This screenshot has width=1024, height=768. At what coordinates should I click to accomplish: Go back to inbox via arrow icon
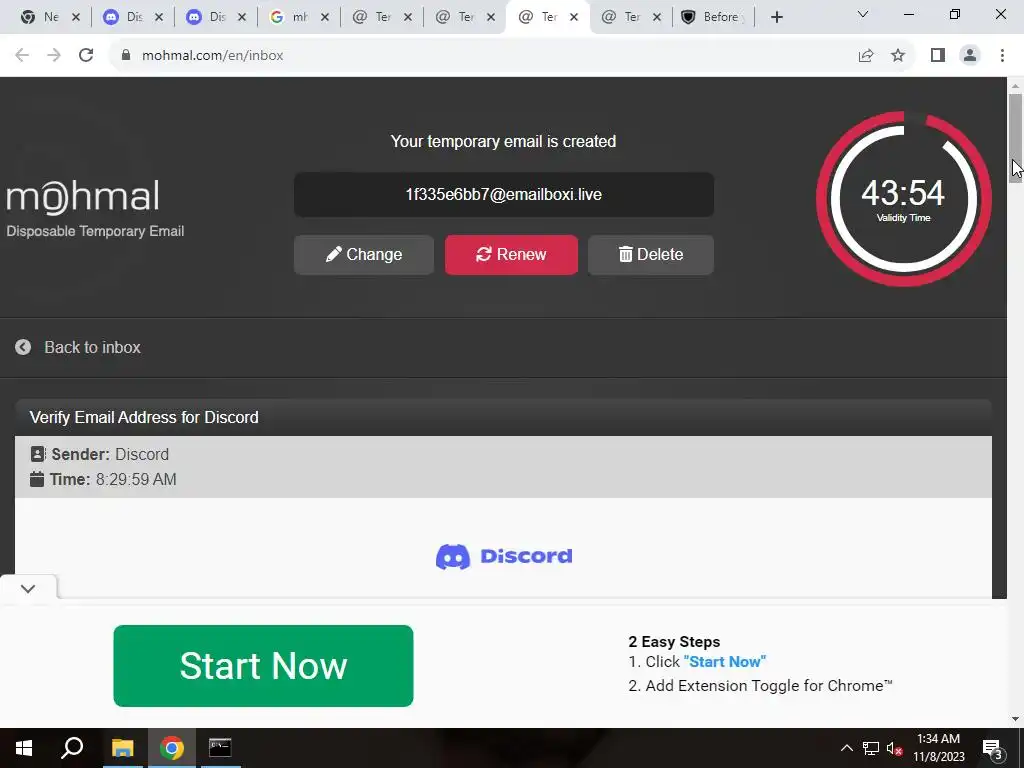[23, 347]
